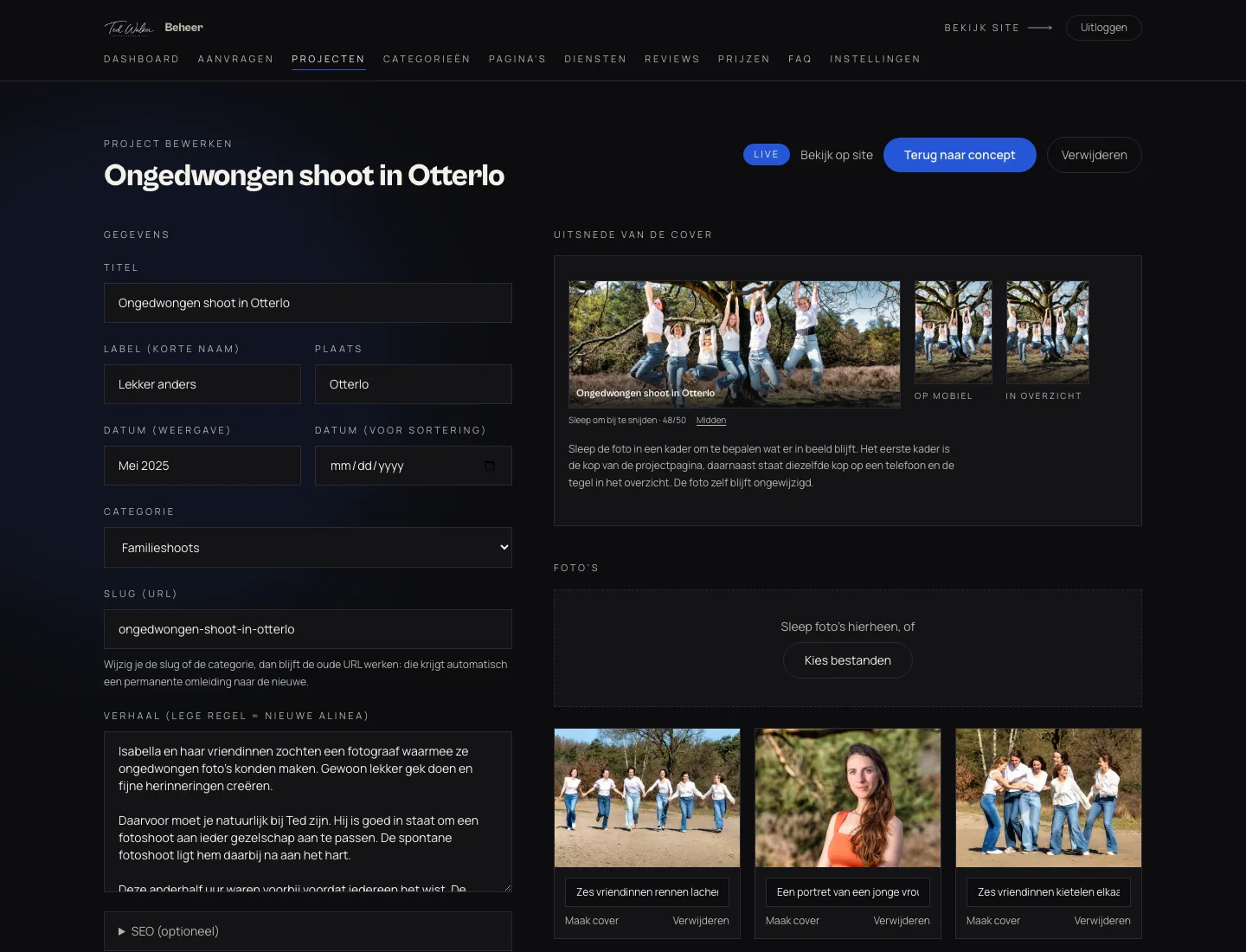The width and height of the screenshot is (1246, 952).
Task: Click the Plaats field with Otterlo
Action: point(414,384)
